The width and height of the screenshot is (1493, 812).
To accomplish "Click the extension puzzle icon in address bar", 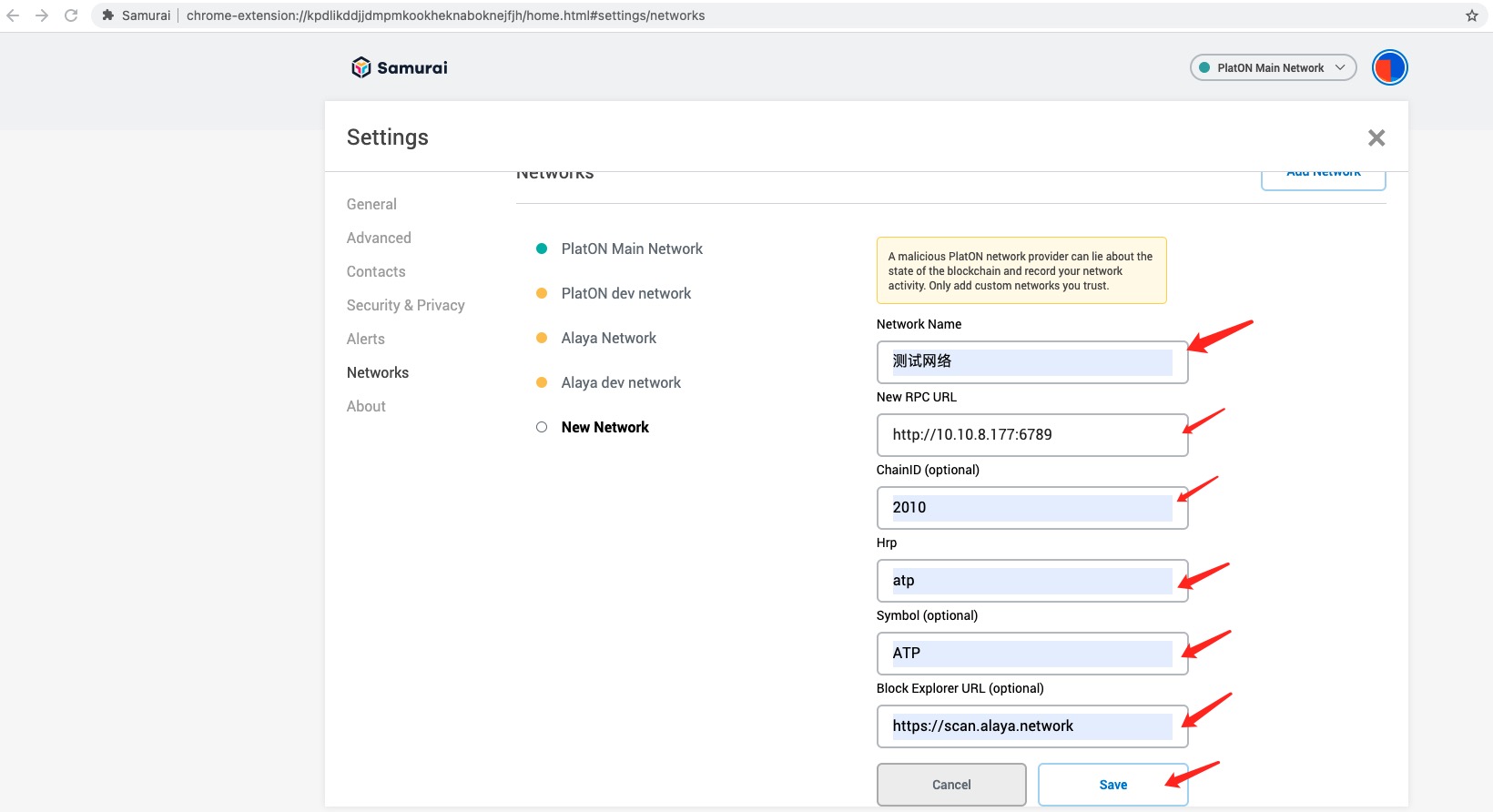I will (x=108, y=15).
